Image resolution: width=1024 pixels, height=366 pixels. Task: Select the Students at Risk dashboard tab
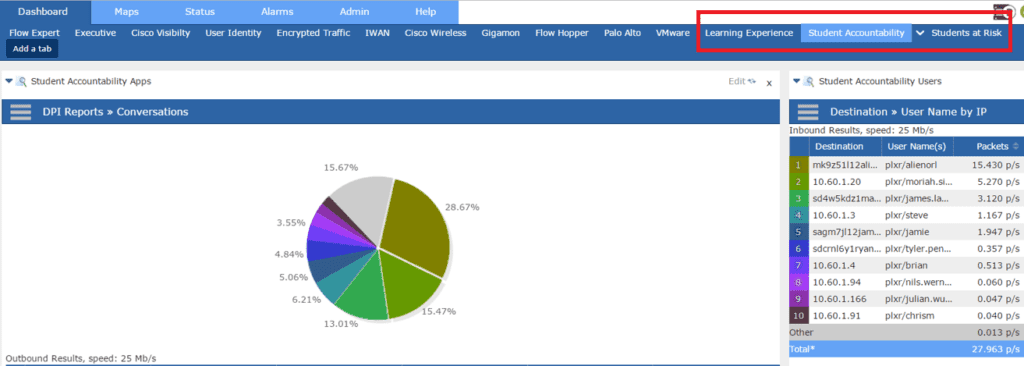click(966, 33)
